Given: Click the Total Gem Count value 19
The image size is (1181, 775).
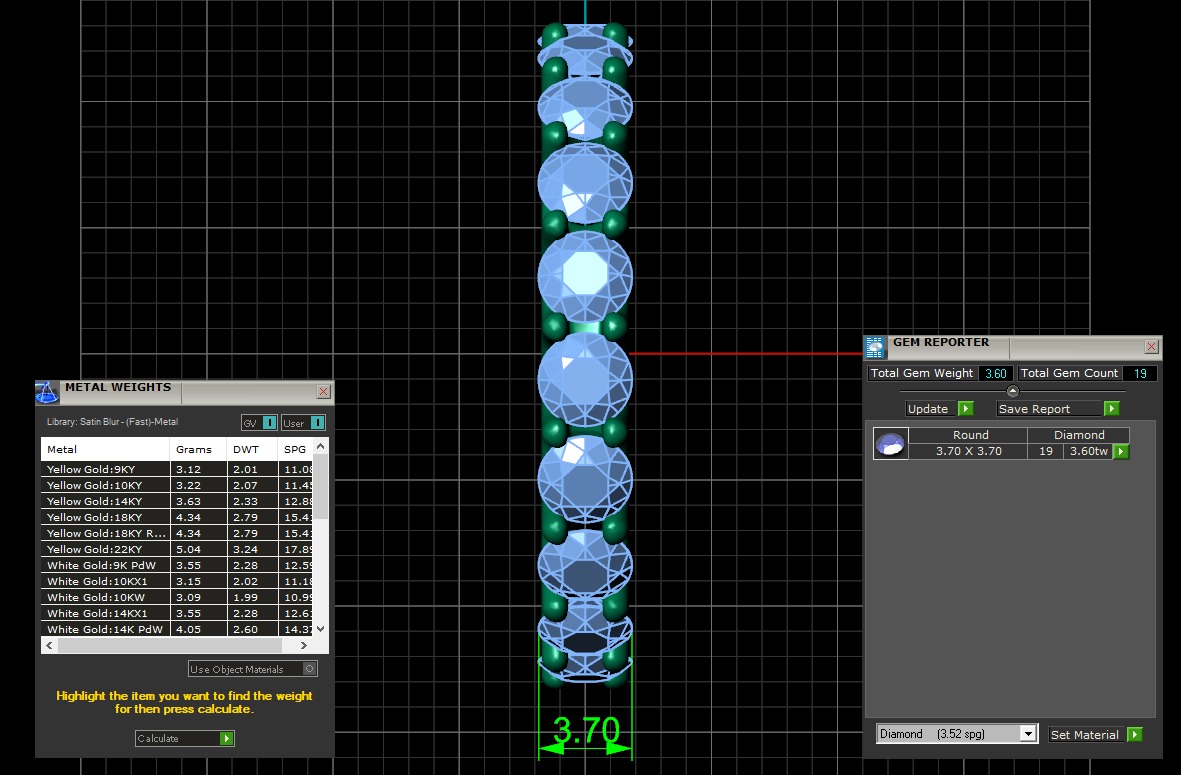Looking at the screenshot, I should [1140, 374].
